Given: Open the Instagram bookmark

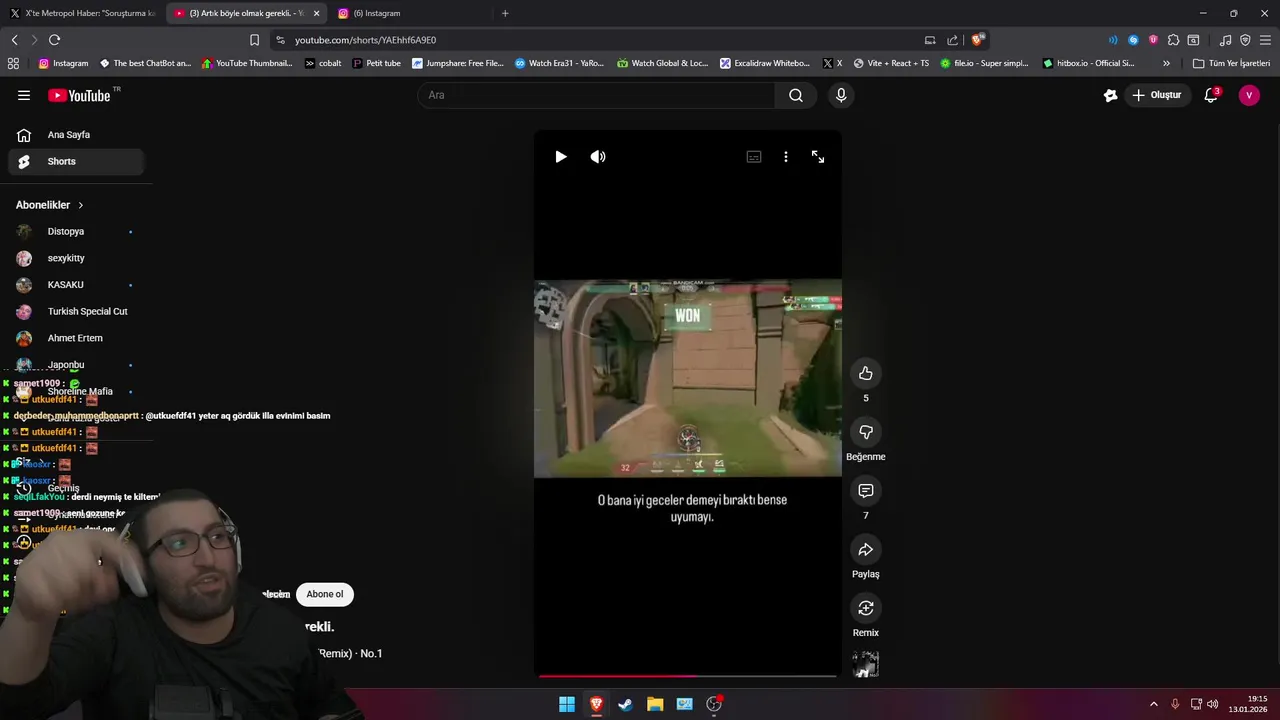Looking at the screenshot, I should pyautogui.click(x=63, y=63).
